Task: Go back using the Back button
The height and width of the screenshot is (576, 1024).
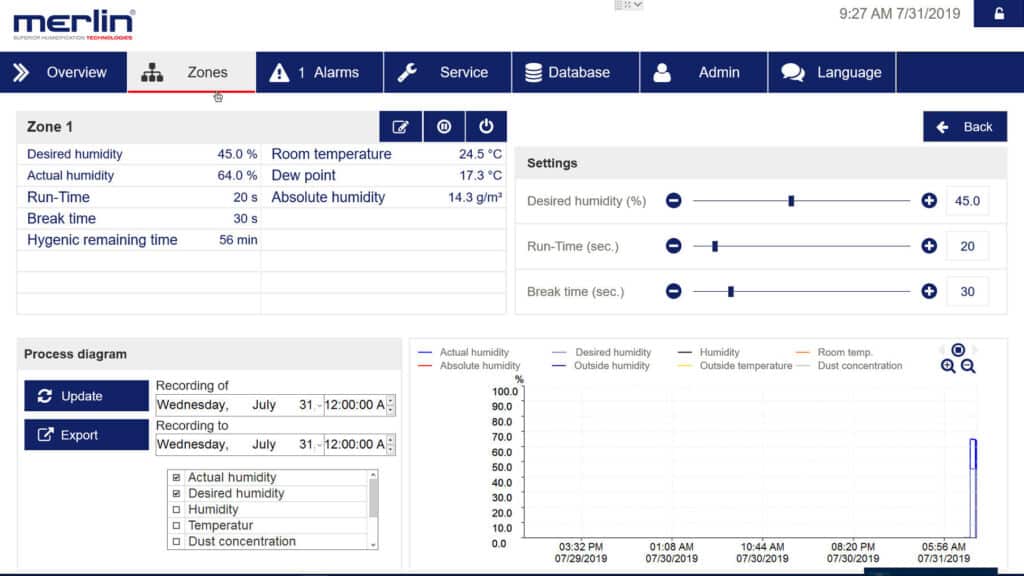Action: pyautogui.click(x=965, y=127)
